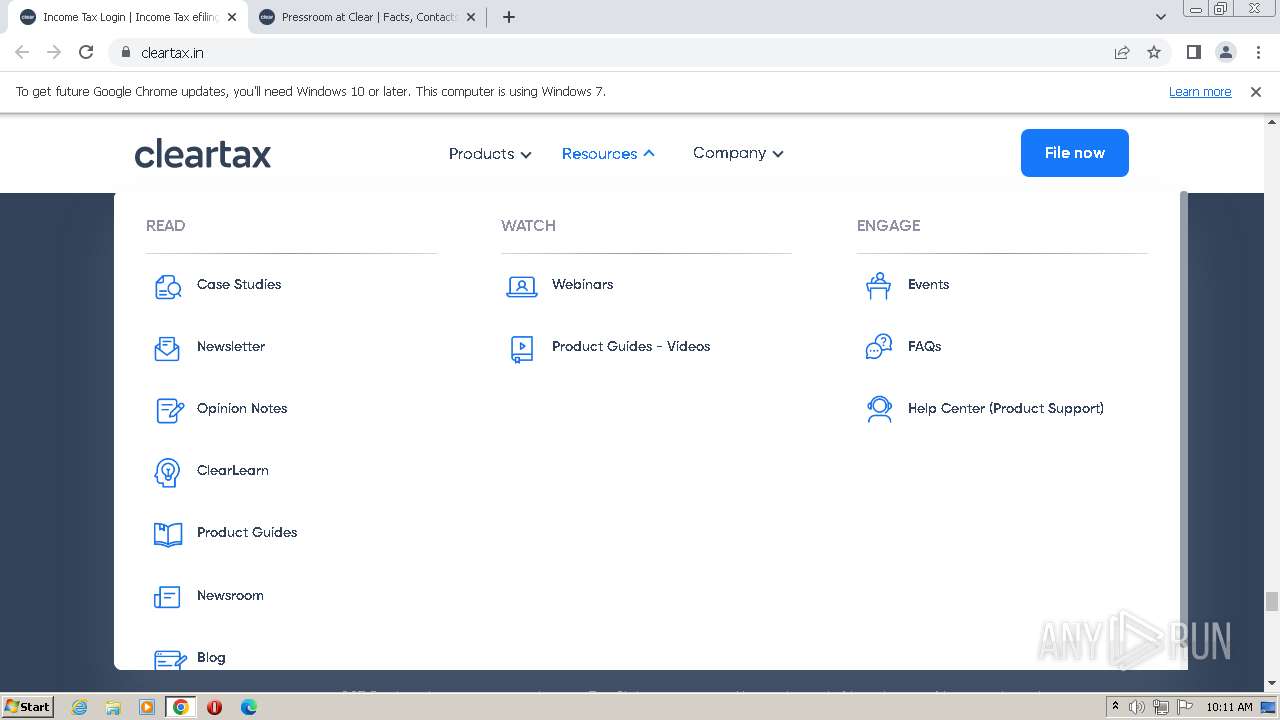Click the Product Guides Videos play icon

click(522, 348)
